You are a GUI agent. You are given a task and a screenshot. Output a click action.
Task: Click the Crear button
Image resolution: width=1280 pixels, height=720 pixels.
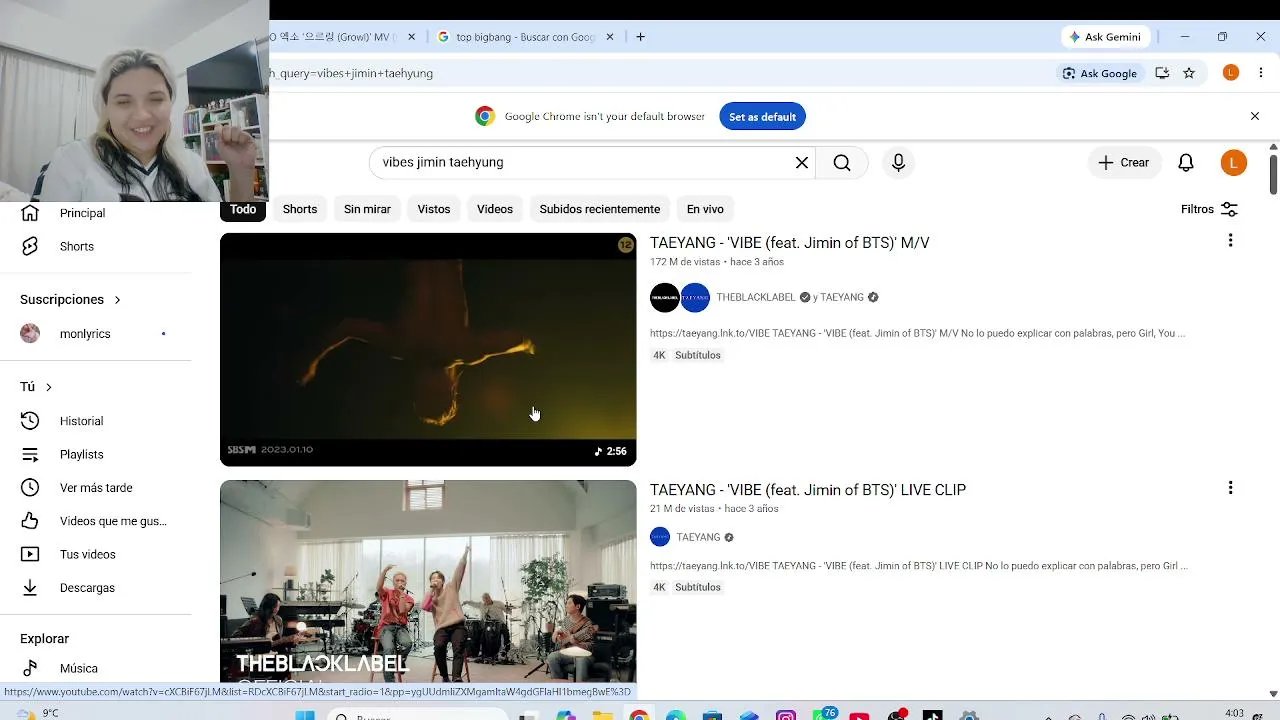1124,163
